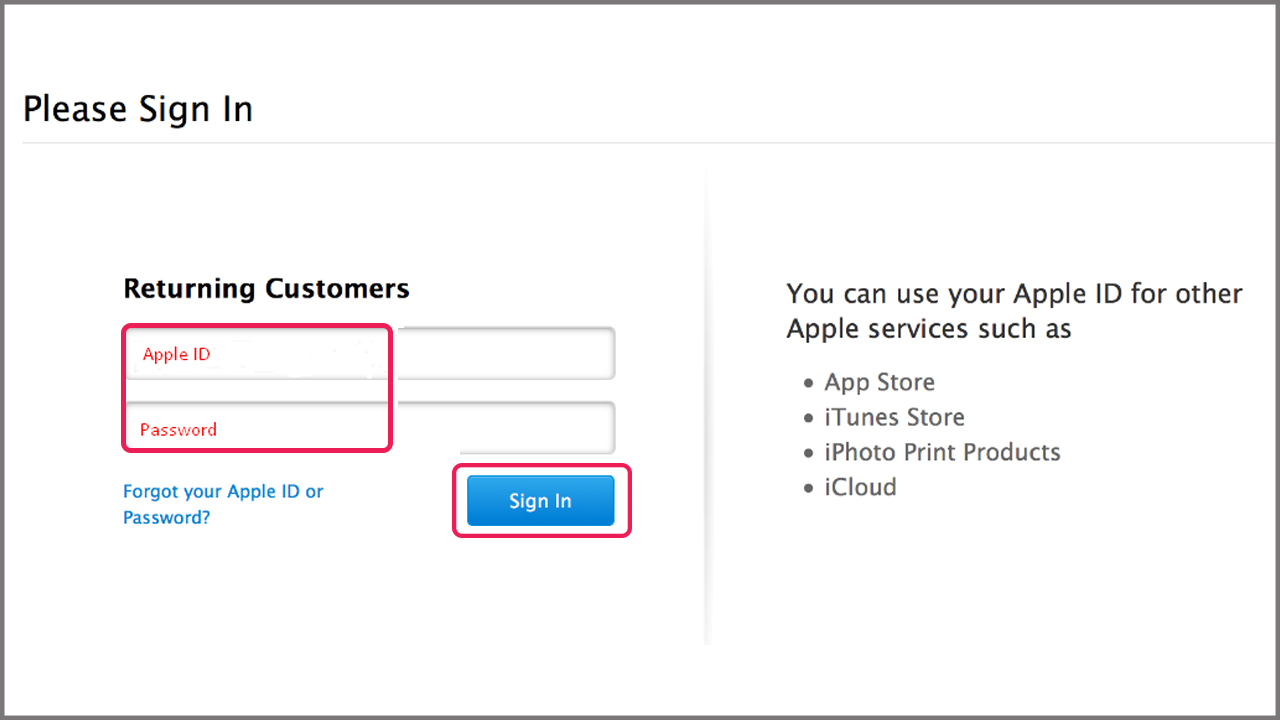Viewport: 1280px width, 720px height.
Task: Select the iTunes Store list item
Action: click(894, 417)
